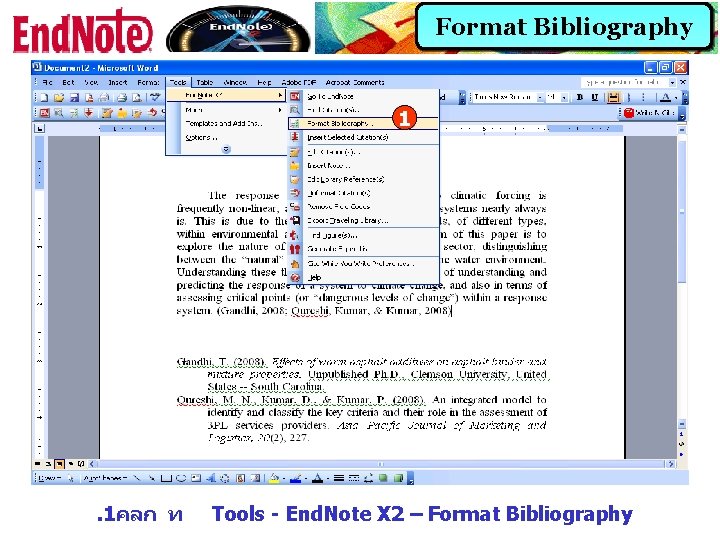Screen dimensions: 720x540
Task: Click the Font Color A icon
Action: coord(665,97)
